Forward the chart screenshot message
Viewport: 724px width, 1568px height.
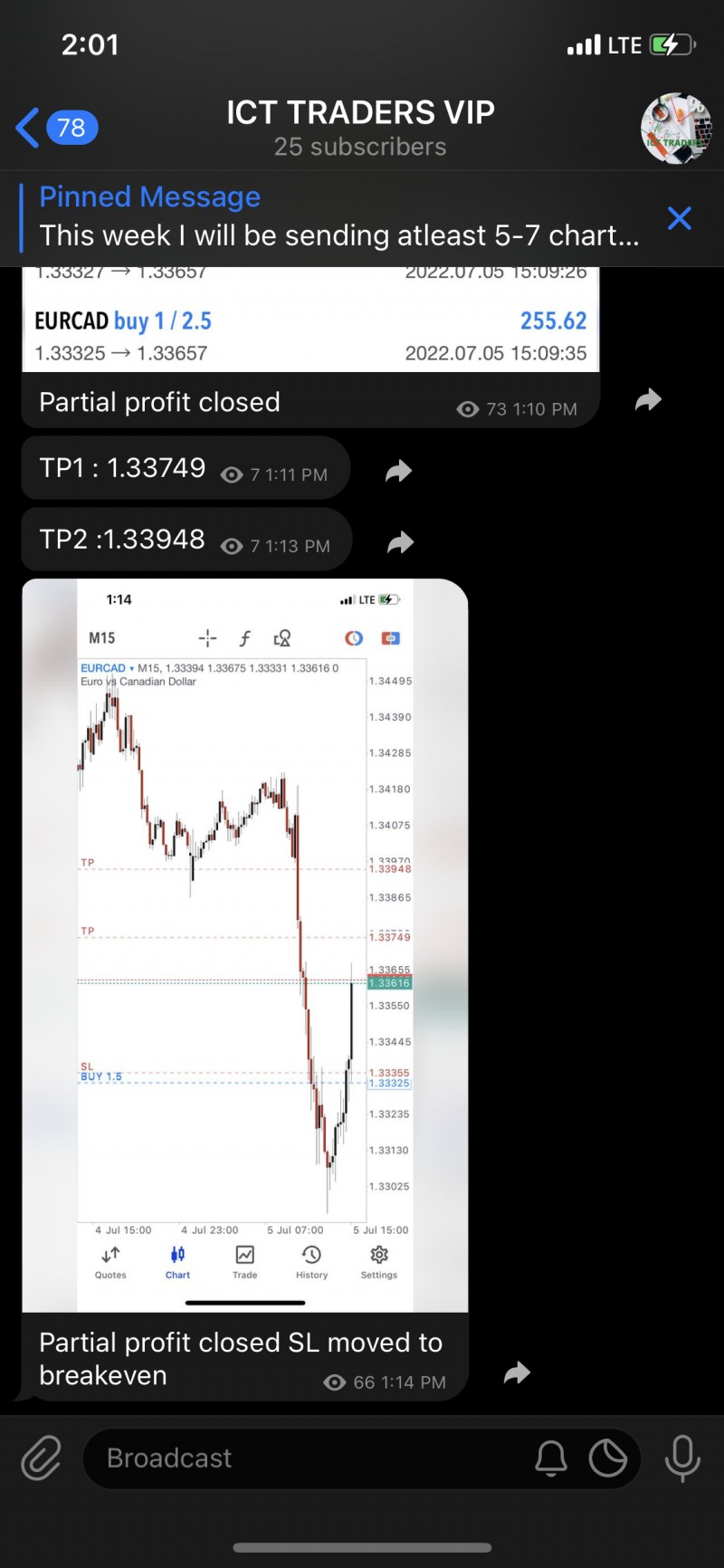[x=517, y=1373]
